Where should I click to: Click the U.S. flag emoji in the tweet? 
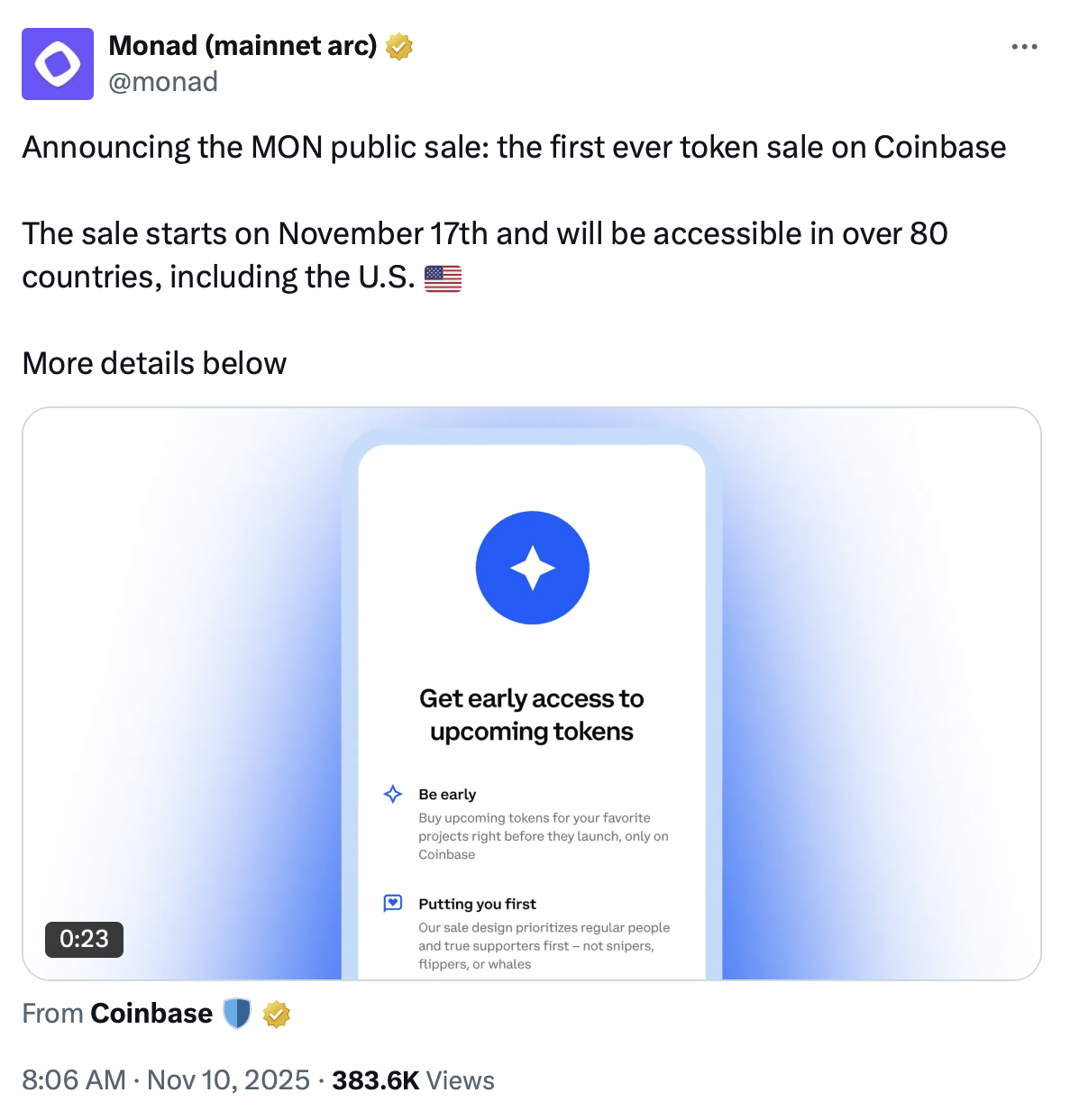point(443,278)
